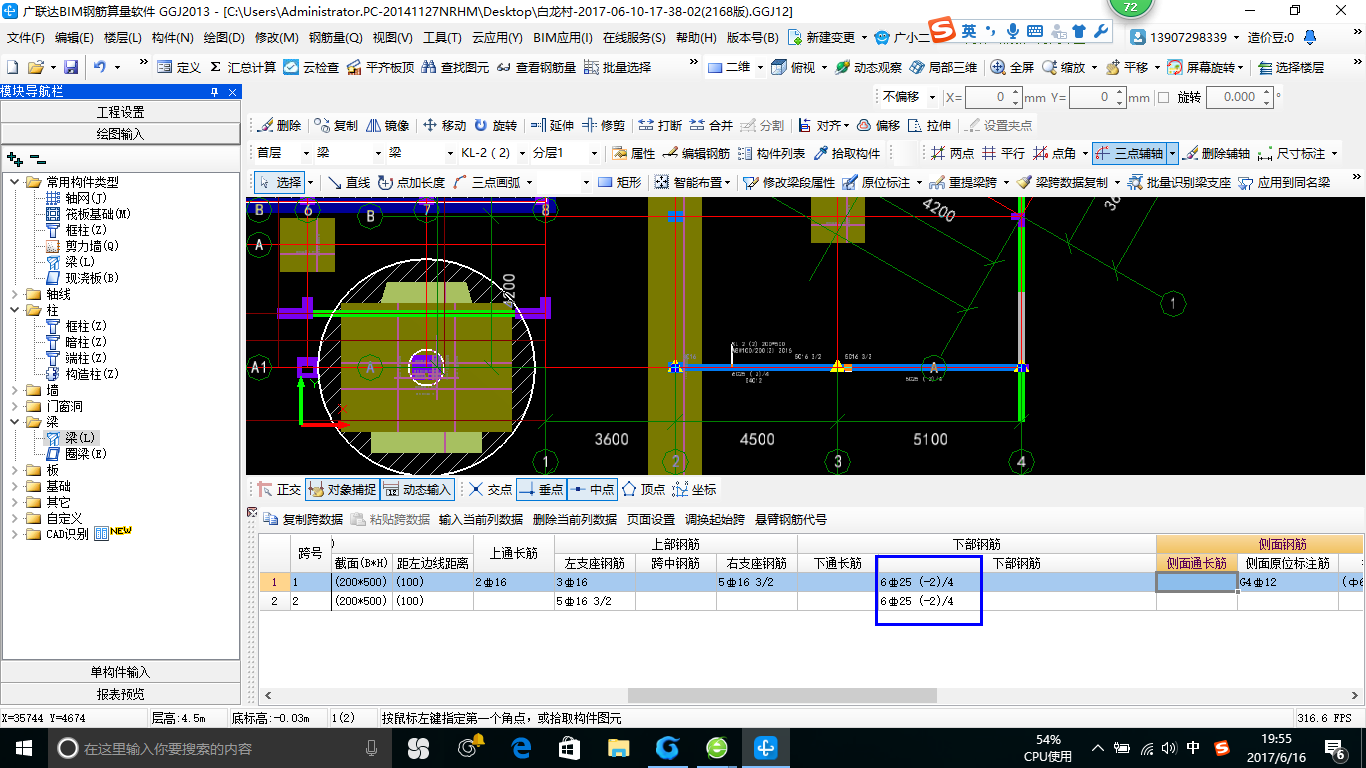The height and width of the screenshot is (768, 1366).
Task: Open 构件列表 component list
Action: pyautogui.click(x=771, y=153)
